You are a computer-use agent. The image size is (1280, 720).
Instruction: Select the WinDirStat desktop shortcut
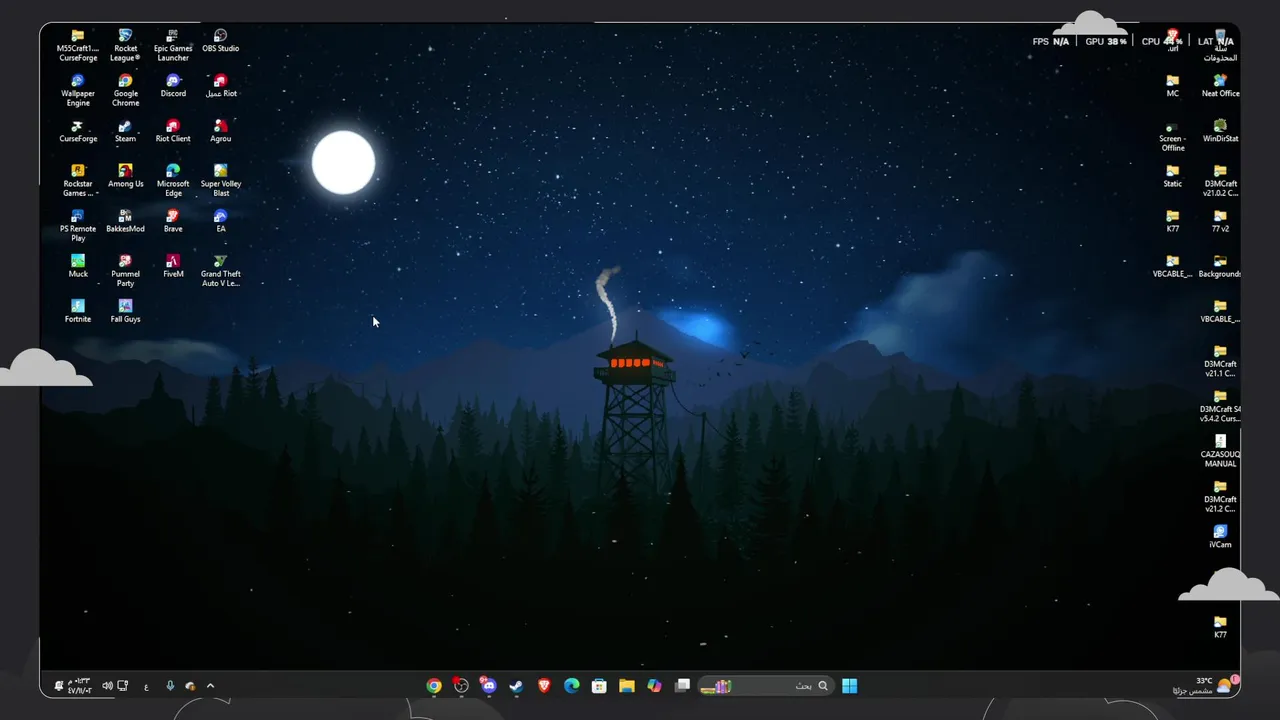(x=1220, y=131)
